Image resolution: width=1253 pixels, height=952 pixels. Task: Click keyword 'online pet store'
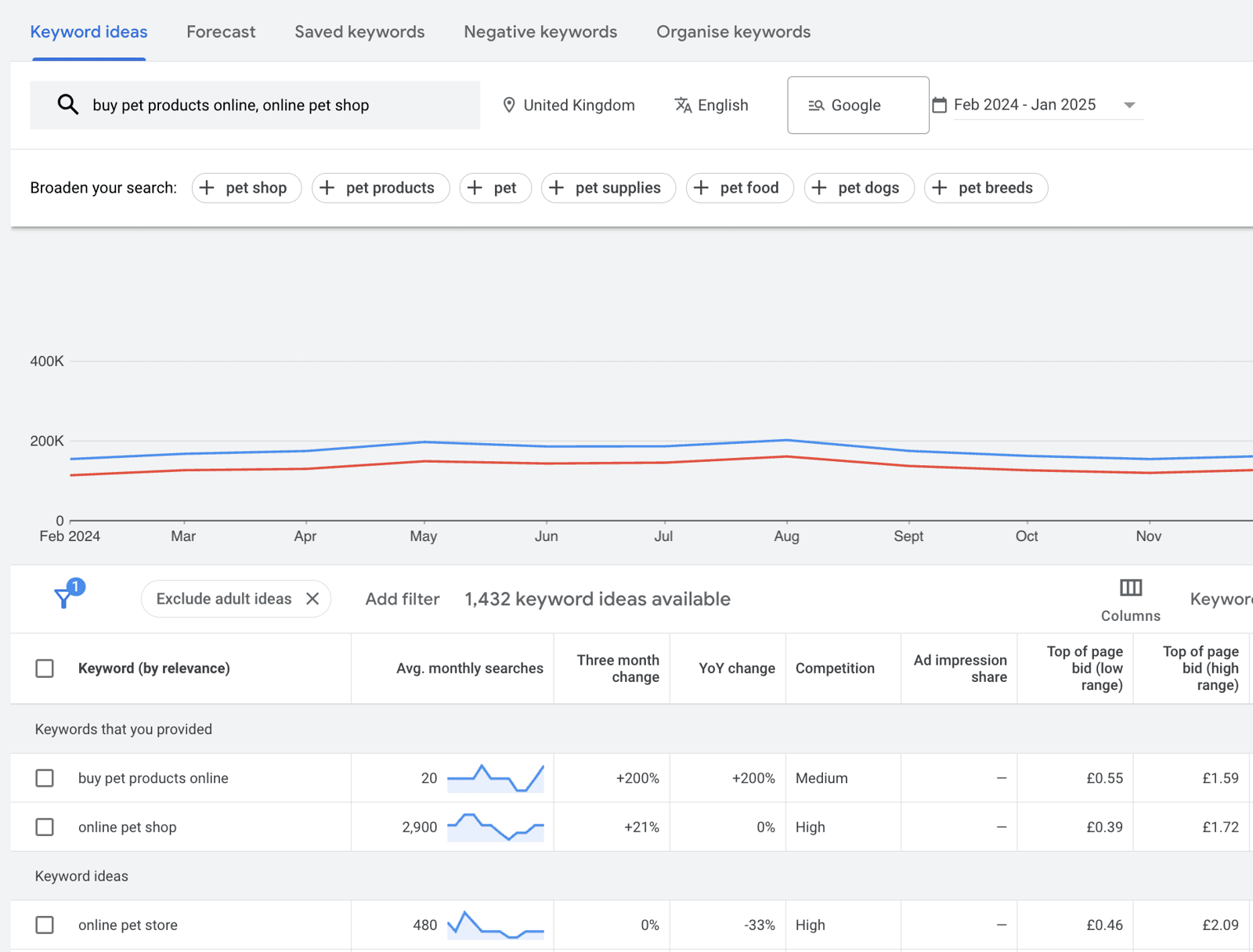point(128,925)
